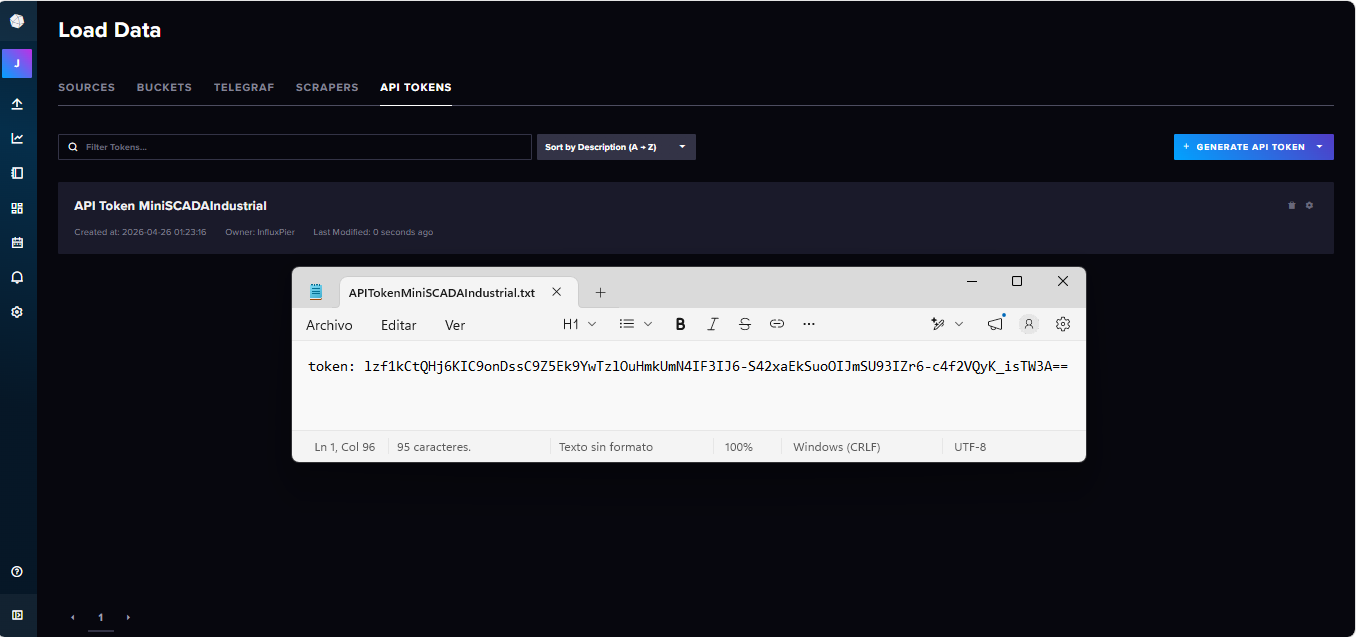The height and width of the screenshot is (637, 1358).
Task: Open Load Data upload arrow icon
Action: click(17, 104)
